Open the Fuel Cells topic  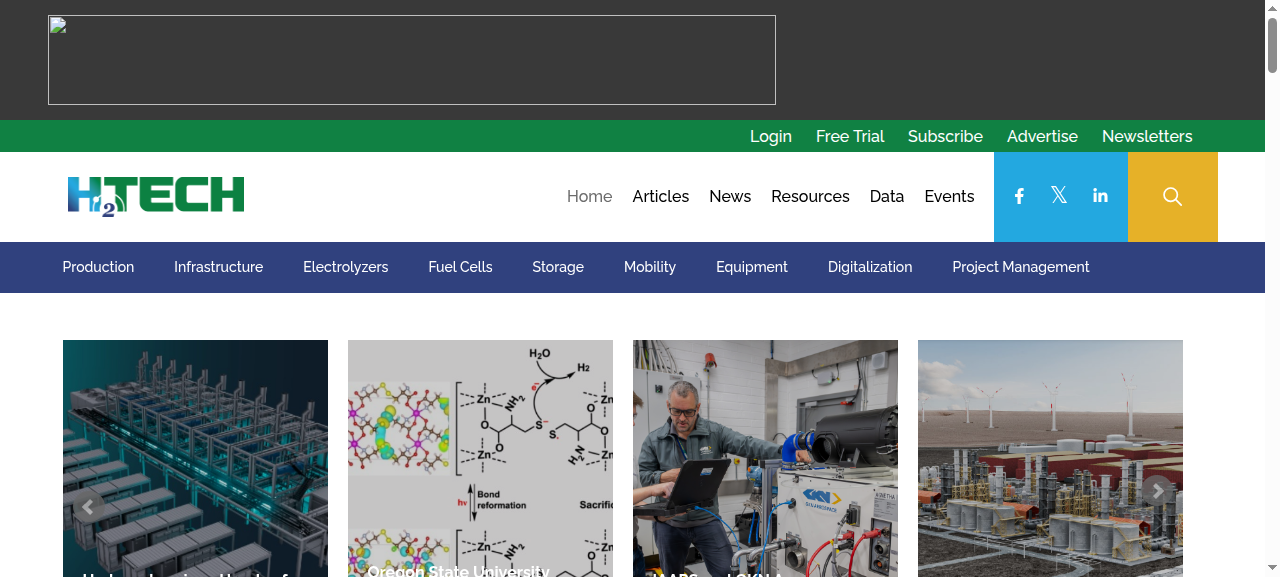click(x=460, y=267)
